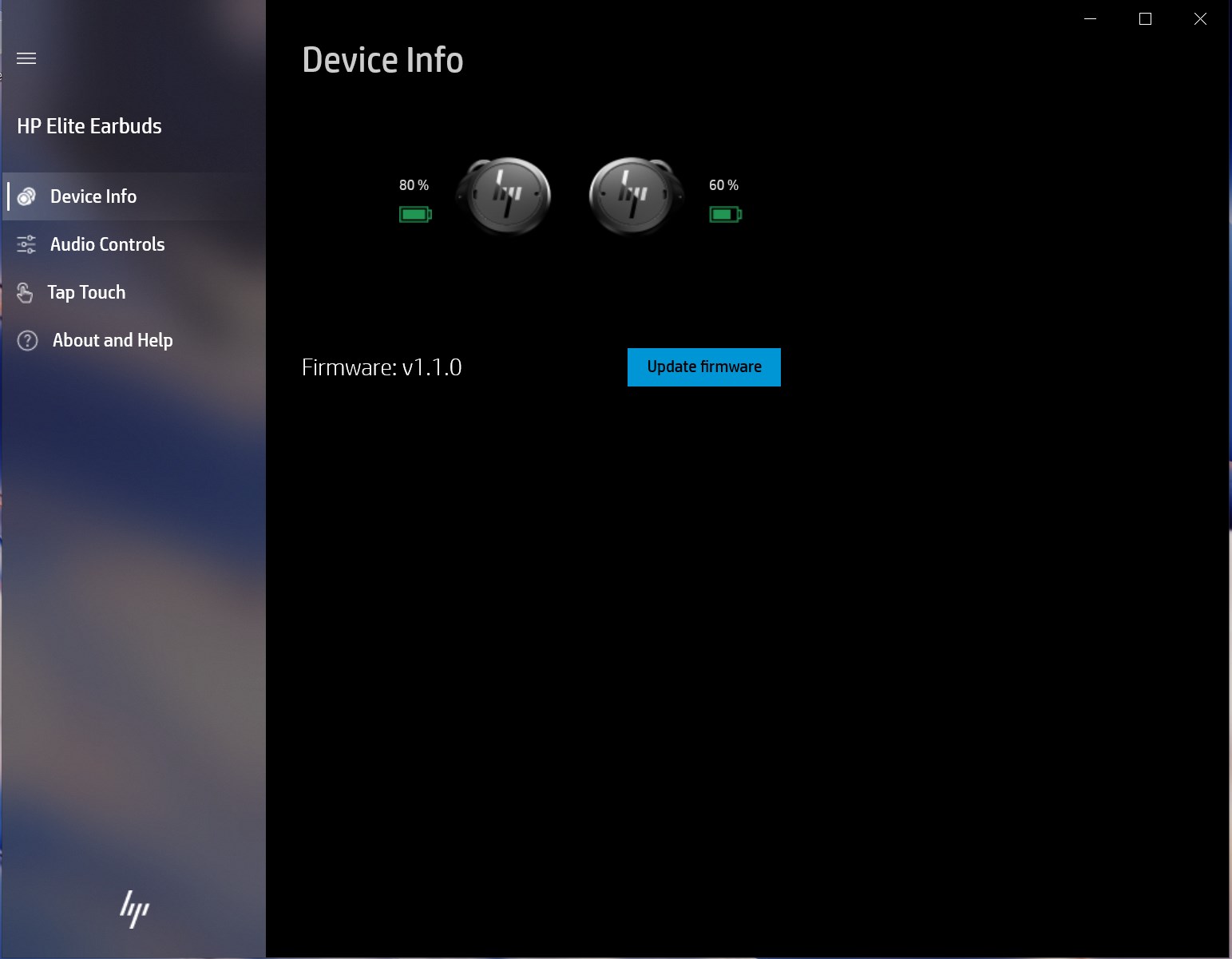This screenshot has width=1232, height=959.
Task: Select the Device Info section
Action: coord(93,196)
